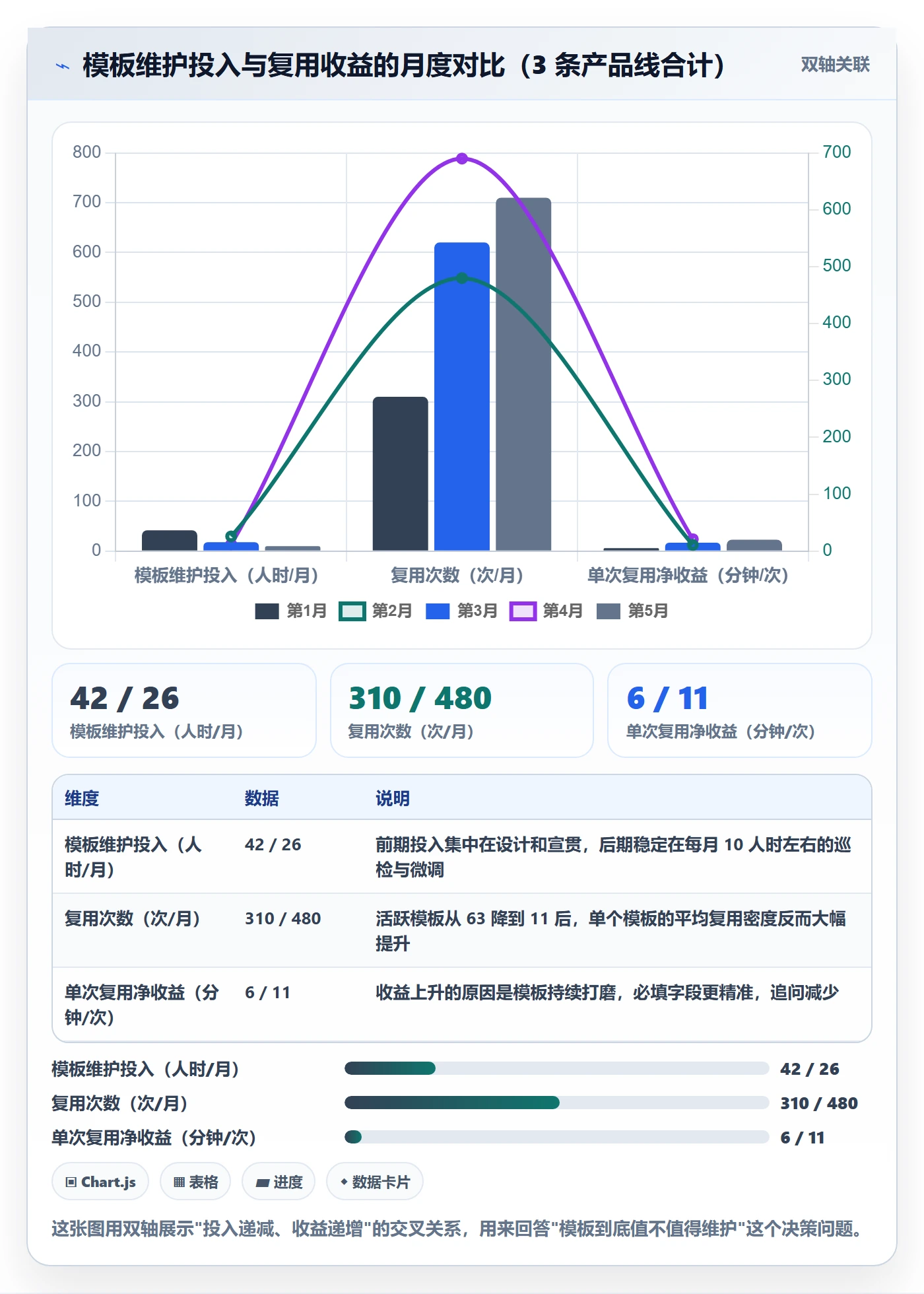Click the 表格 chip
Screen dimensions: 924x1294
coord(195,1182)
